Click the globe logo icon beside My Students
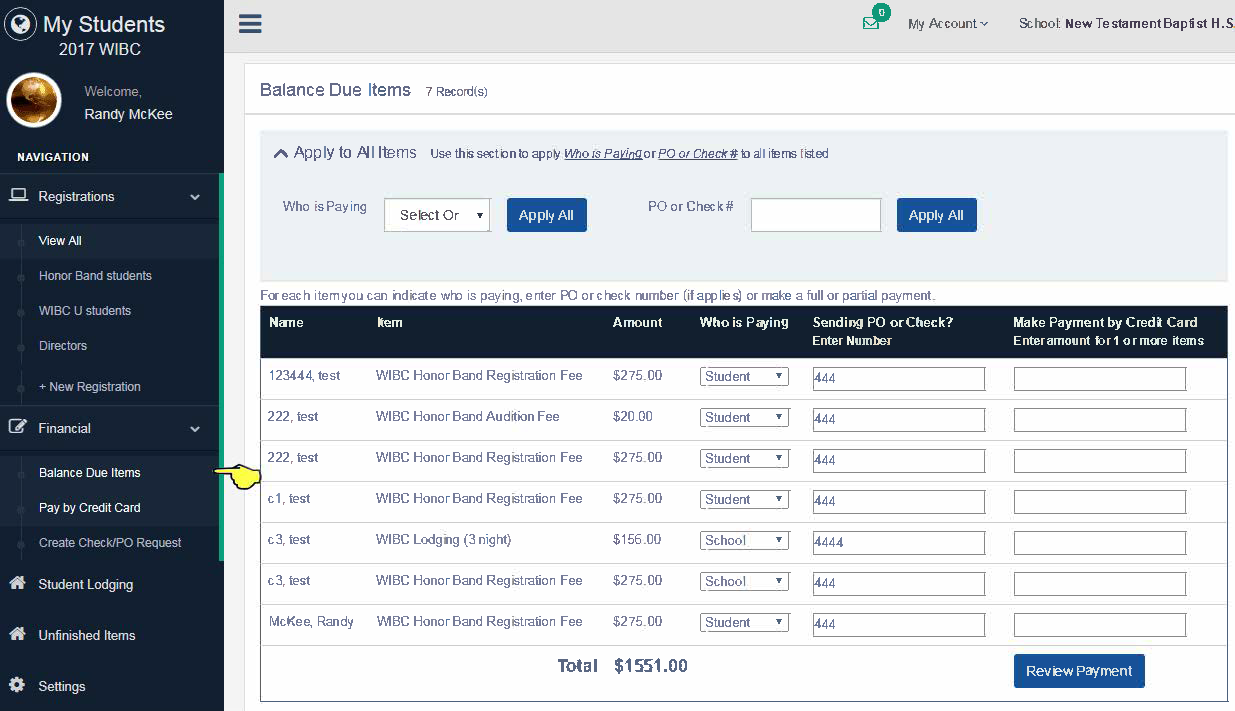Viewport: 1235px width, 711px height. (21, 24)
